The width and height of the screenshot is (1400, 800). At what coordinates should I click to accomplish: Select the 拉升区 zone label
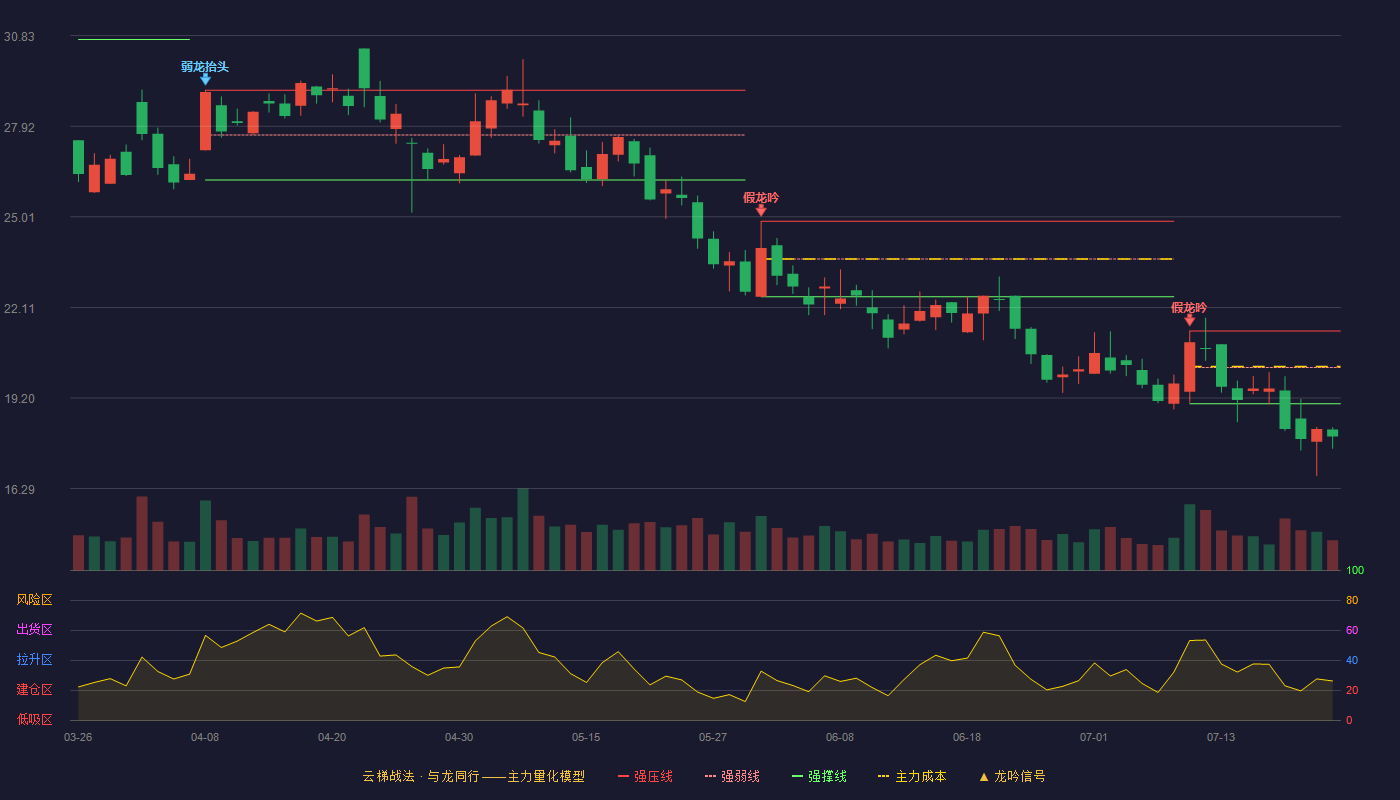pos(34,660)
